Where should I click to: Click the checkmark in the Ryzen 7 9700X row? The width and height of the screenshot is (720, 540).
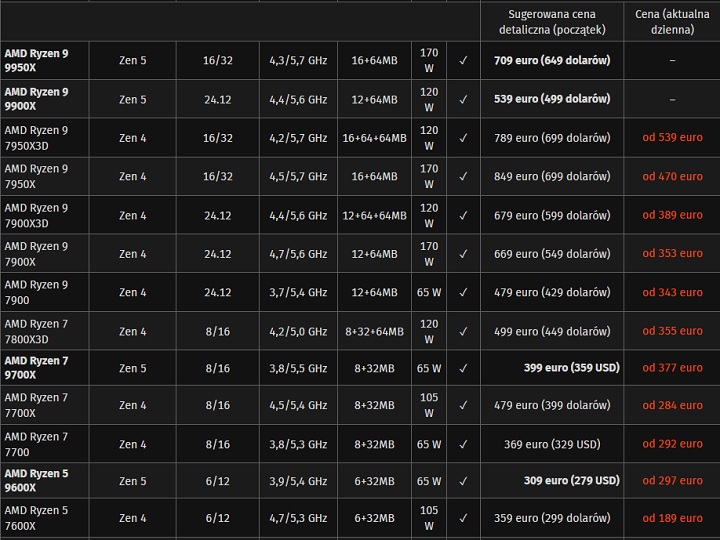pyautogui.click(x=463, y=368)
